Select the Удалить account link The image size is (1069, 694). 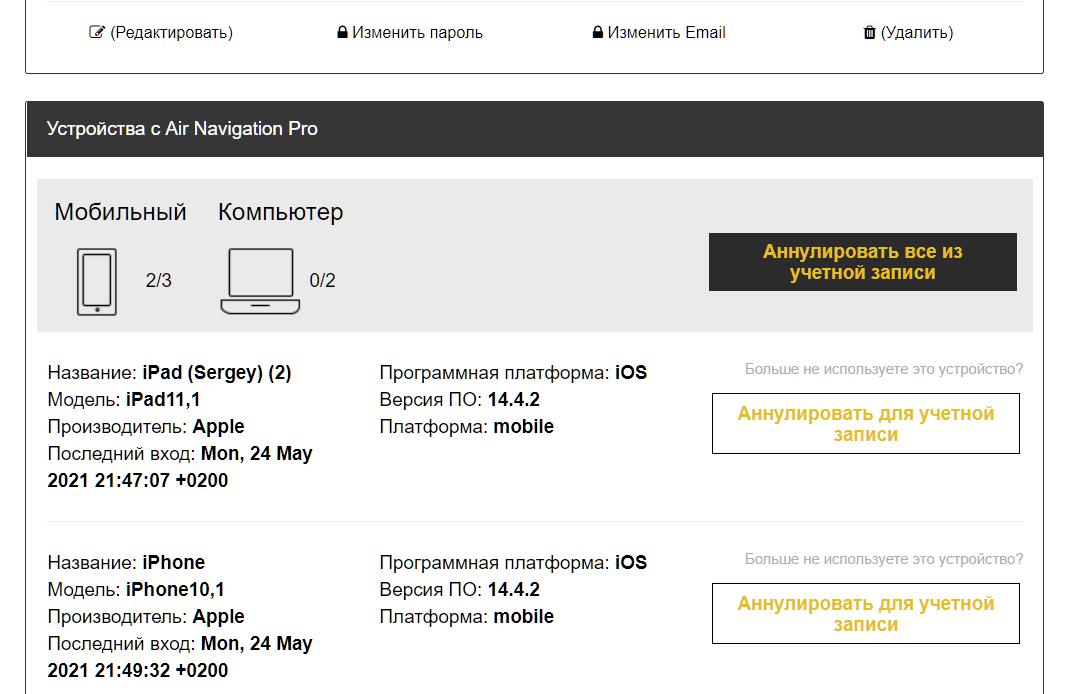pos(916,32)
